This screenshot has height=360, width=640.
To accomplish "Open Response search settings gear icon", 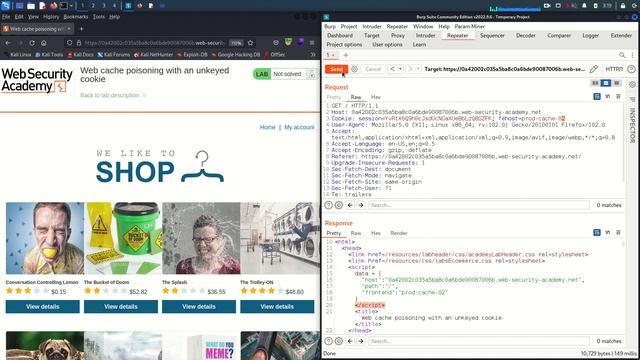I will 339,341.
